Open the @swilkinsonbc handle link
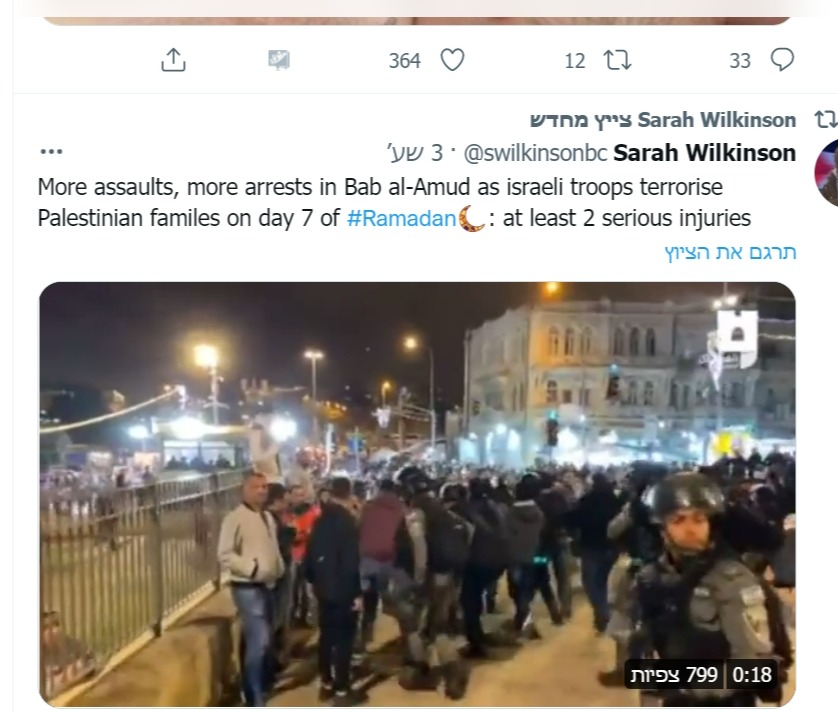This screenshot has width=838, height=712. coord(536,153)
